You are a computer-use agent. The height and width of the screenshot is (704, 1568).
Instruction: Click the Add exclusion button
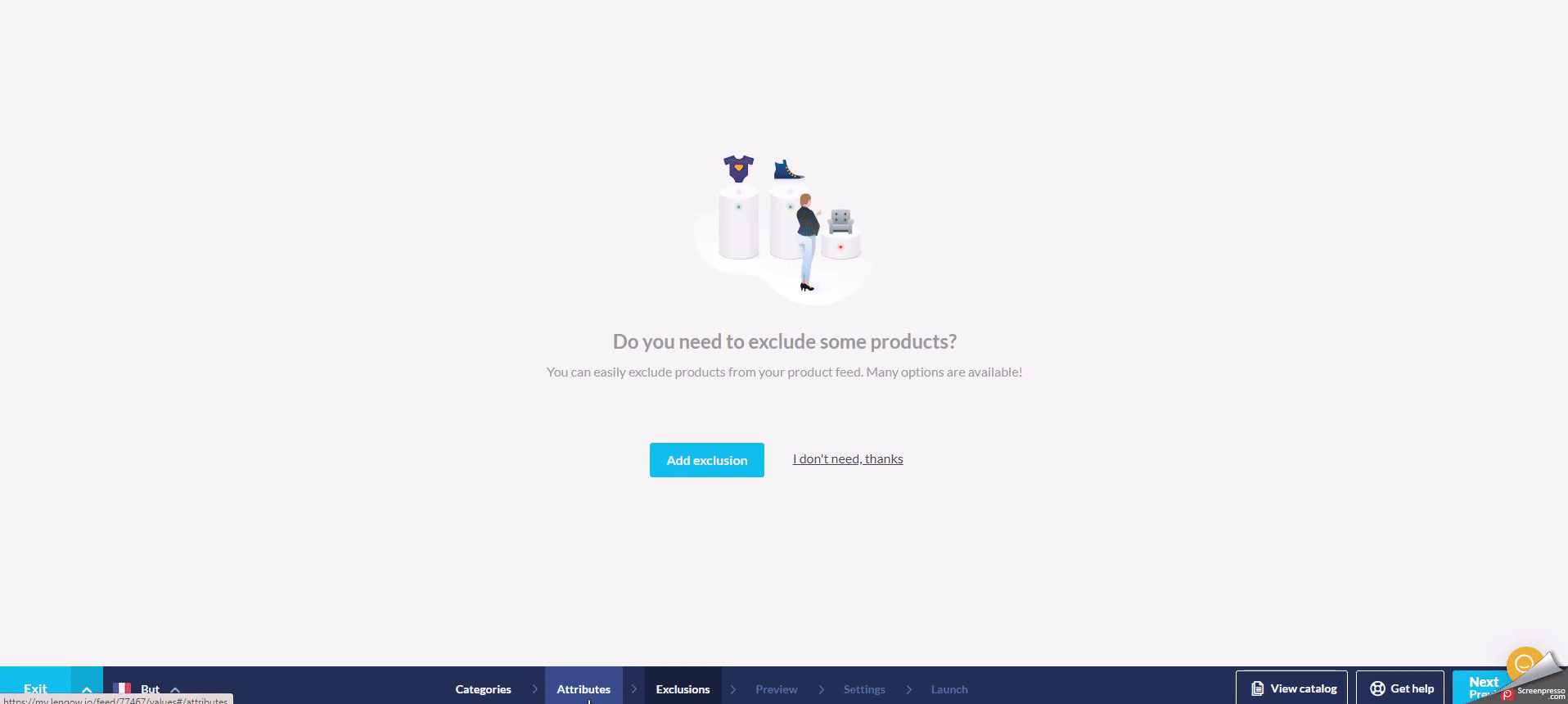tap(706, 460)
